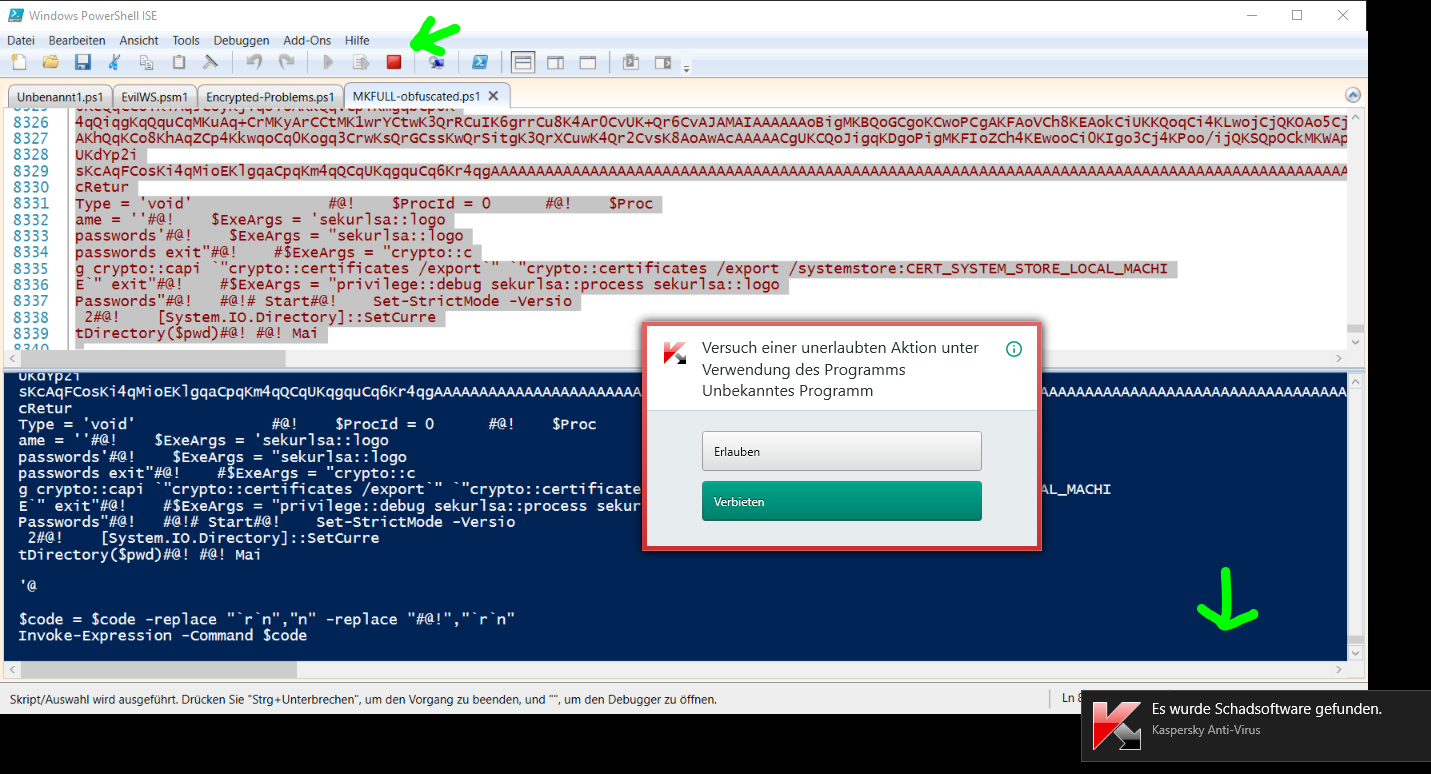Click 'Set-StrictMode -Versio' on editor line 8337

(472, 300)
